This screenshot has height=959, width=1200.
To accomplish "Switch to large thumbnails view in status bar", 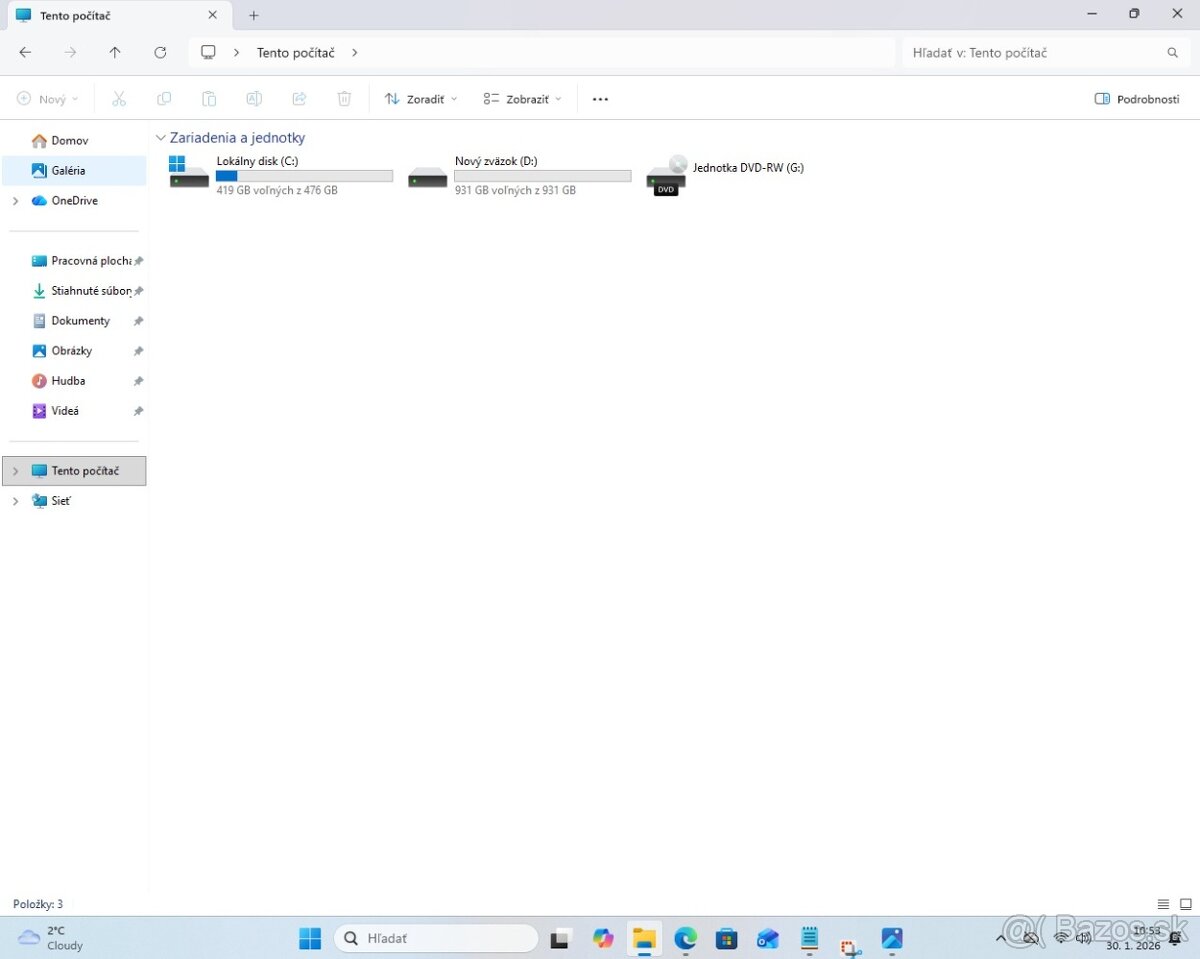I will (1186, 904).
